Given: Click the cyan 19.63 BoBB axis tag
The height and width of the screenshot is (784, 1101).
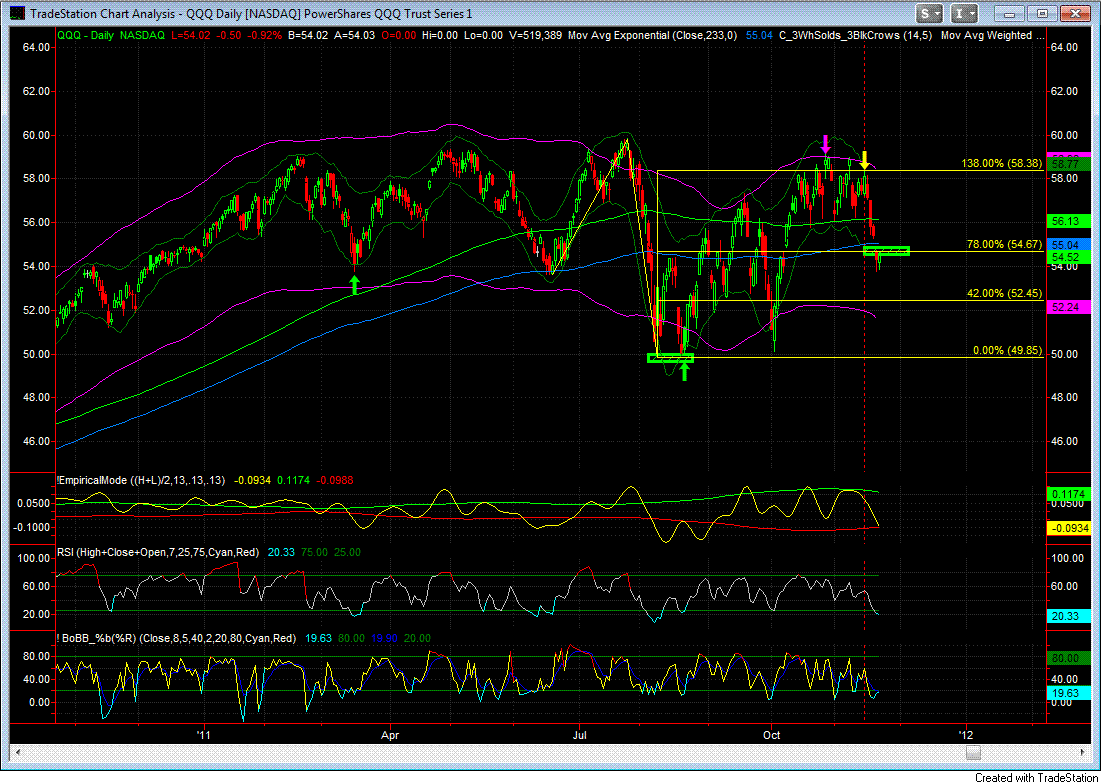Looking at the screenshot, I should pos(1068,693).
